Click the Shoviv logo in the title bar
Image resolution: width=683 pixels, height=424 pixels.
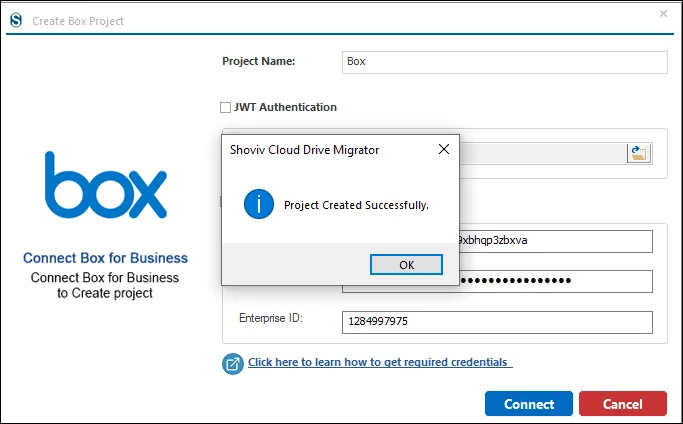click(x=16, y=20)
